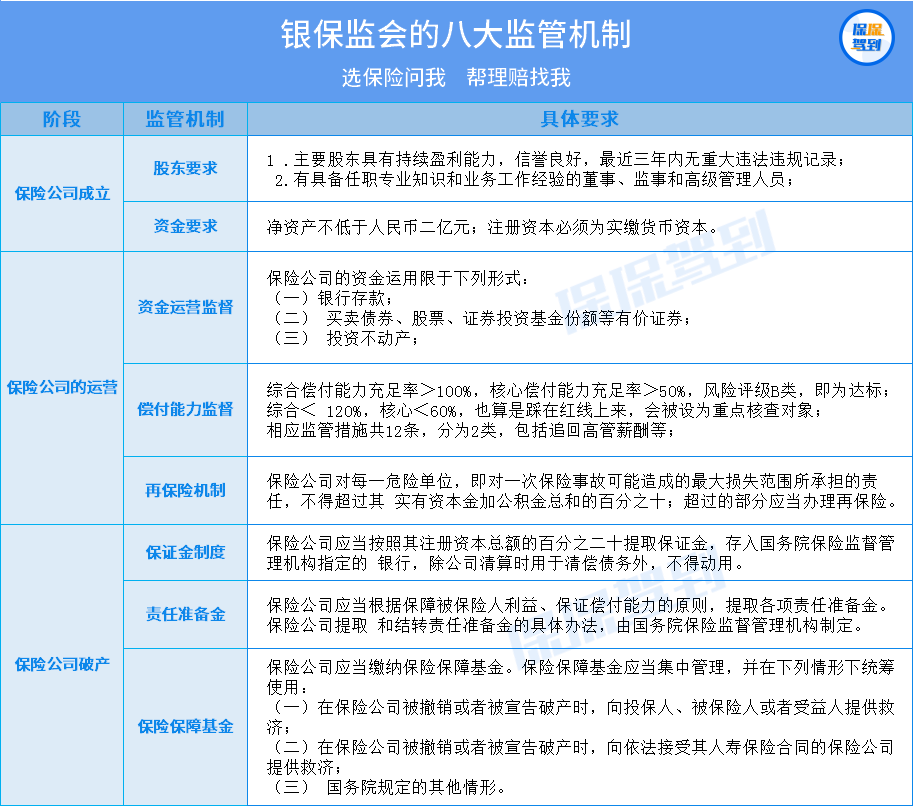Click the 监管机制 column header
The image size is (913, 806).
[185, 119]
